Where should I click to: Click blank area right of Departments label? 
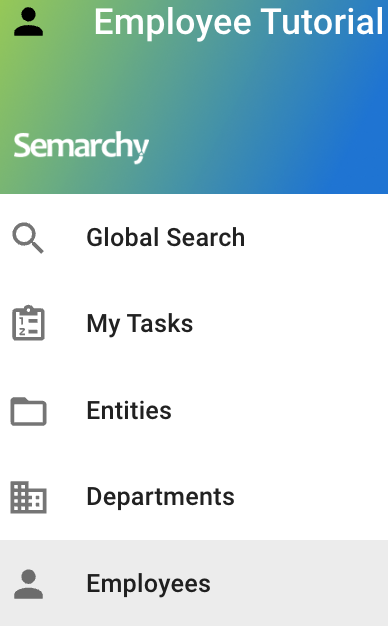click(x=313, y=497)
